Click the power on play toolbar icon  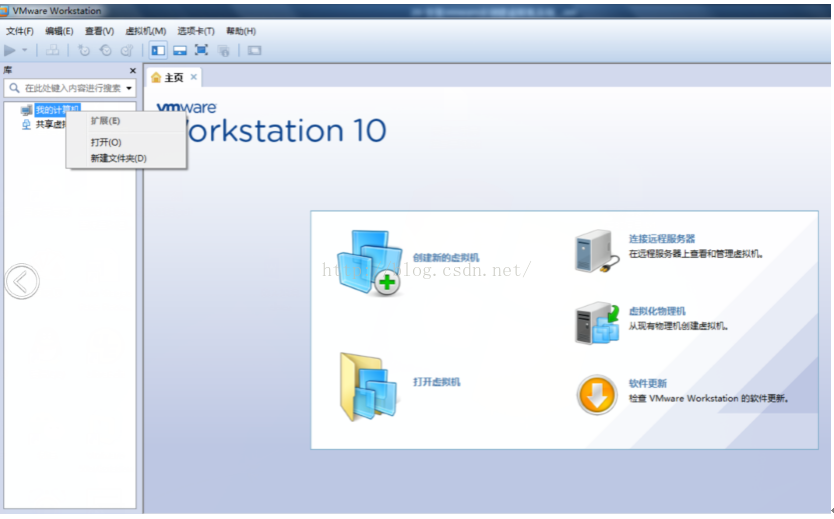(10, 51)
